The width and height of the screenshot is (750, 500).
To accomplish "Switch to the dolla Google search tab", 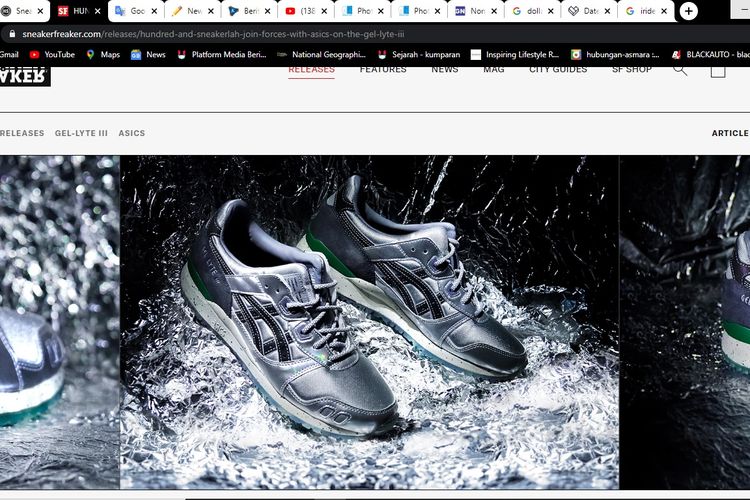I will point(531,11).
